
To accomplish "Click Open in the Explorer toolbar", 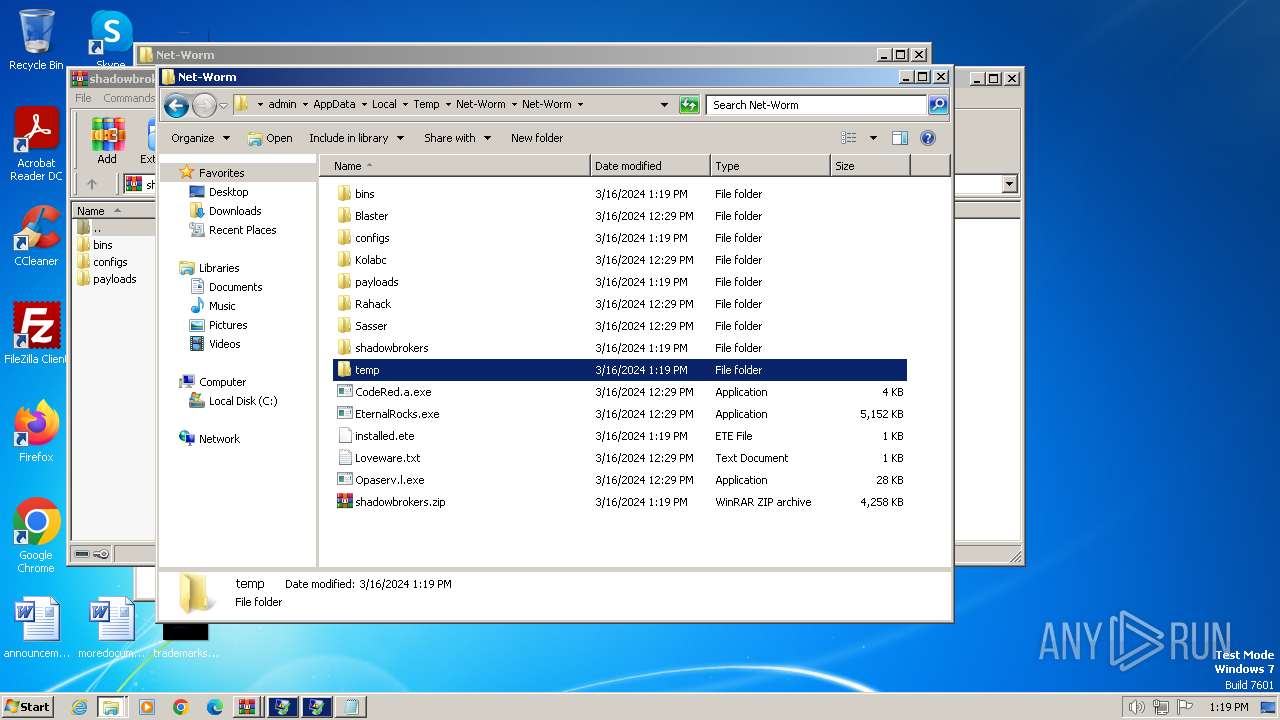I will click(x=270, y=138).
